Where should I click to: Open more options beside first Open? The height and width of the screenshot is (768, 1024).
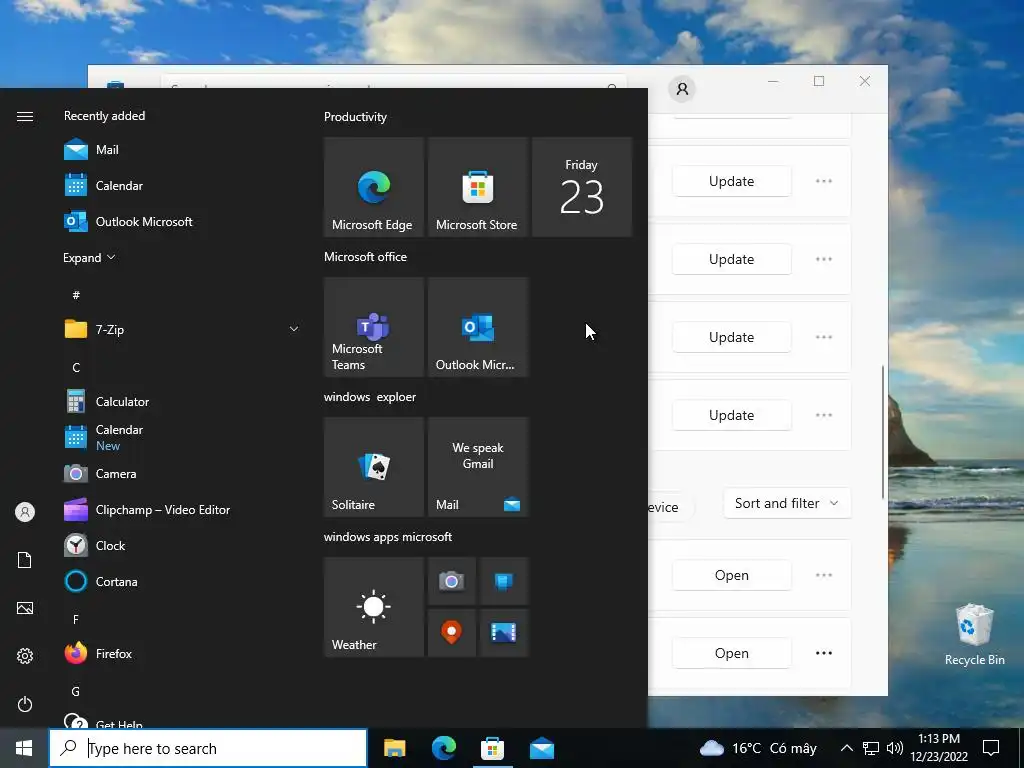tap(824, 575)
